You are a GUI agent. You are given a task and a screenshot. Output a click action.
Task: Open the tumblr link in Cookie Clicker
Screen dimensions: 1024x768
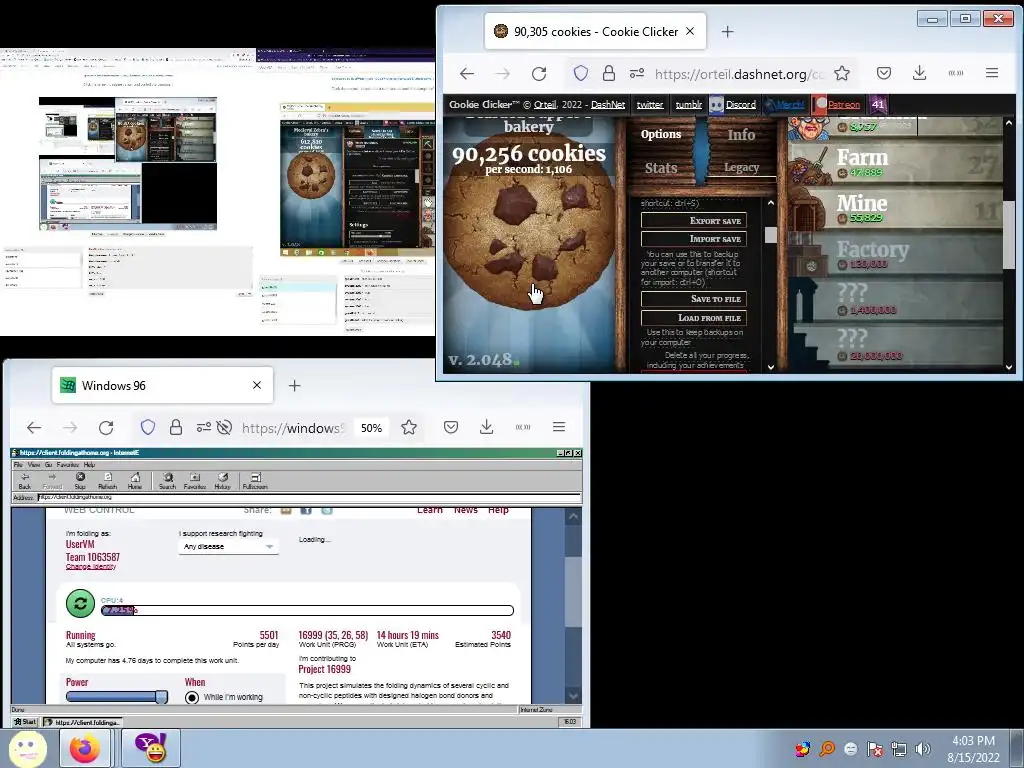tap(688, 104)
